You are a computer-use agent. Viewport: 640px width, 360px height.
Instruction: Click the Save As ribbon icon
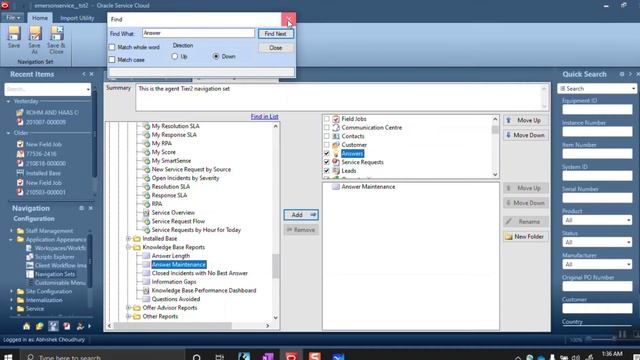35,34
